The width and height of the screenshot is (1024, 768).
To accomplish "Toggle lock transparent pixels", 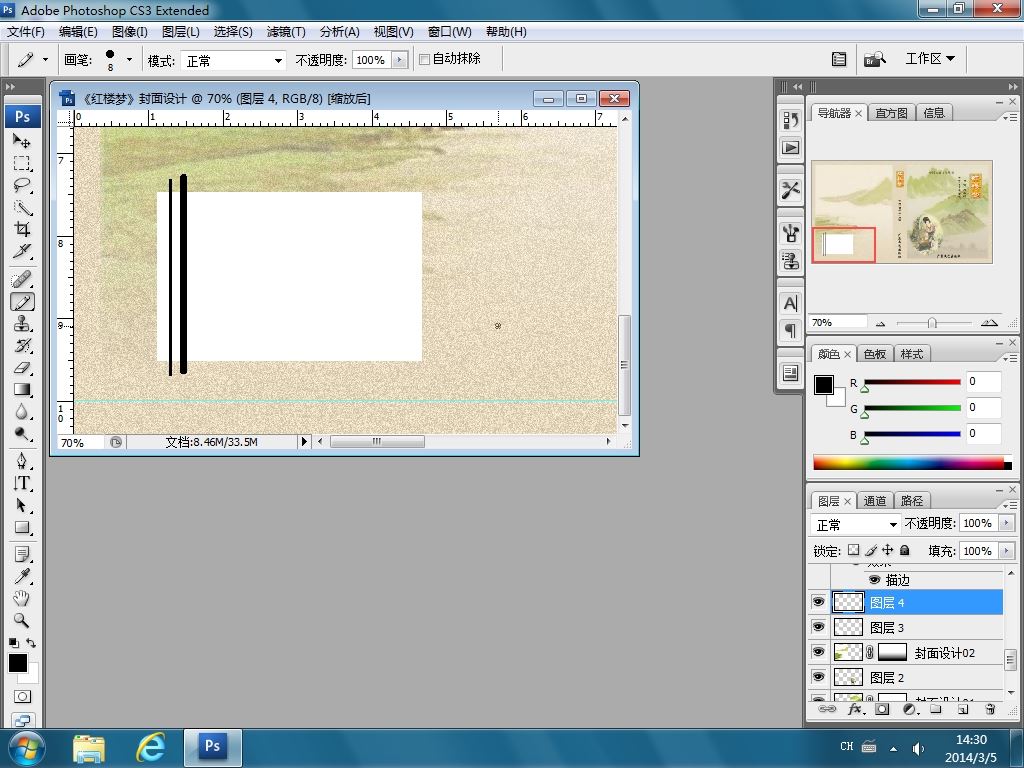I will [x=854, y=550].
